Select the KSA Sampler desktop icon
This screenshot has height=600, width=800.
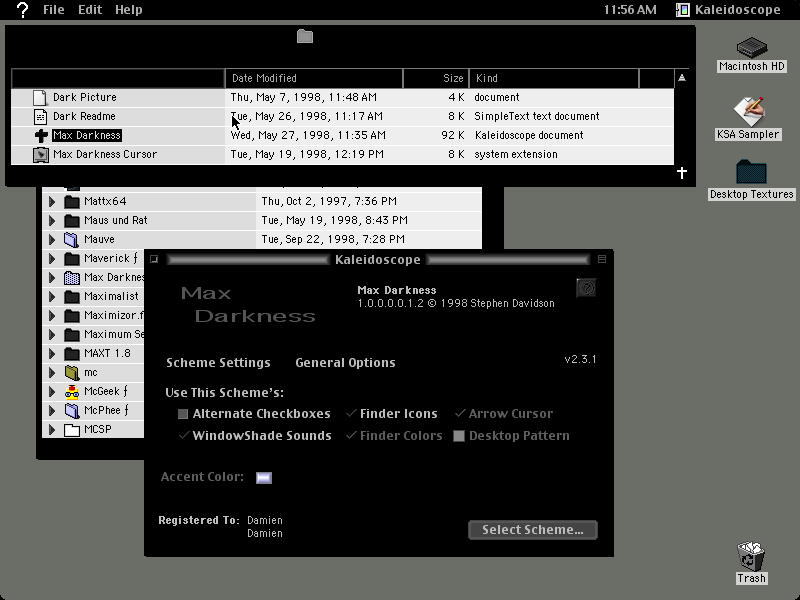click(748, 112)
